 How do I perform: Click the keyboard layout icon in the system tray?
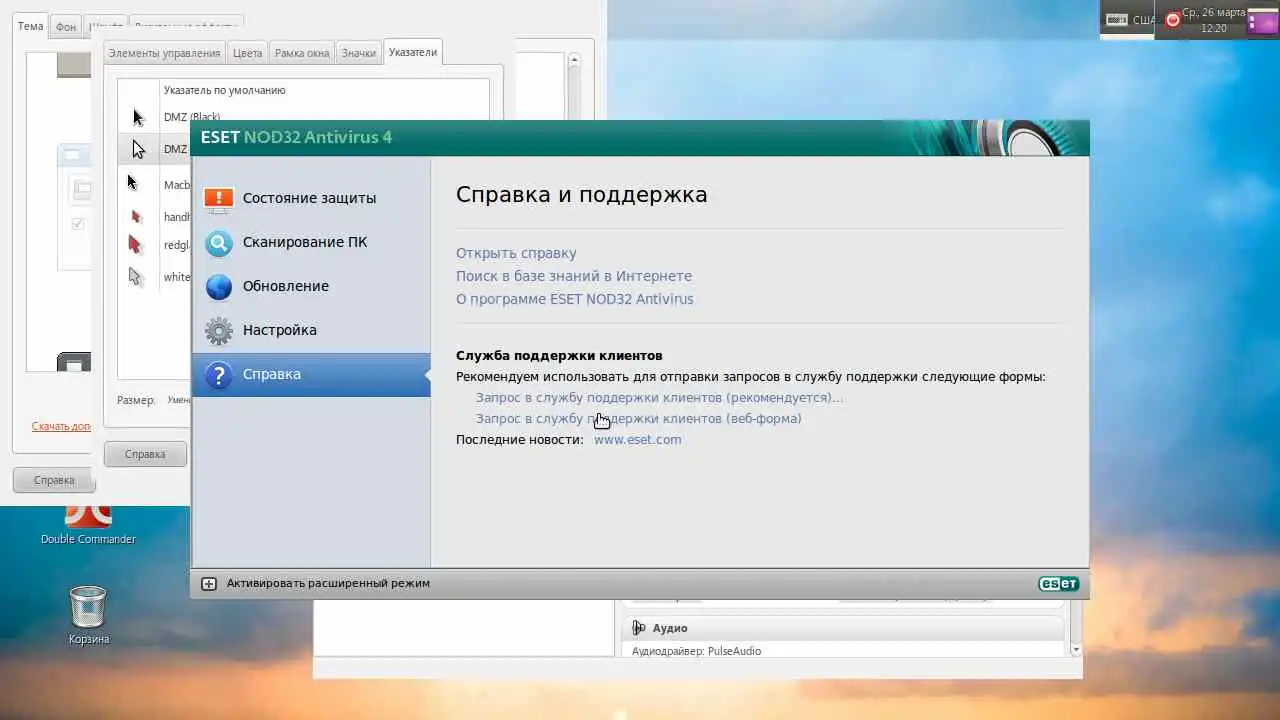[x=1117, y=19]
